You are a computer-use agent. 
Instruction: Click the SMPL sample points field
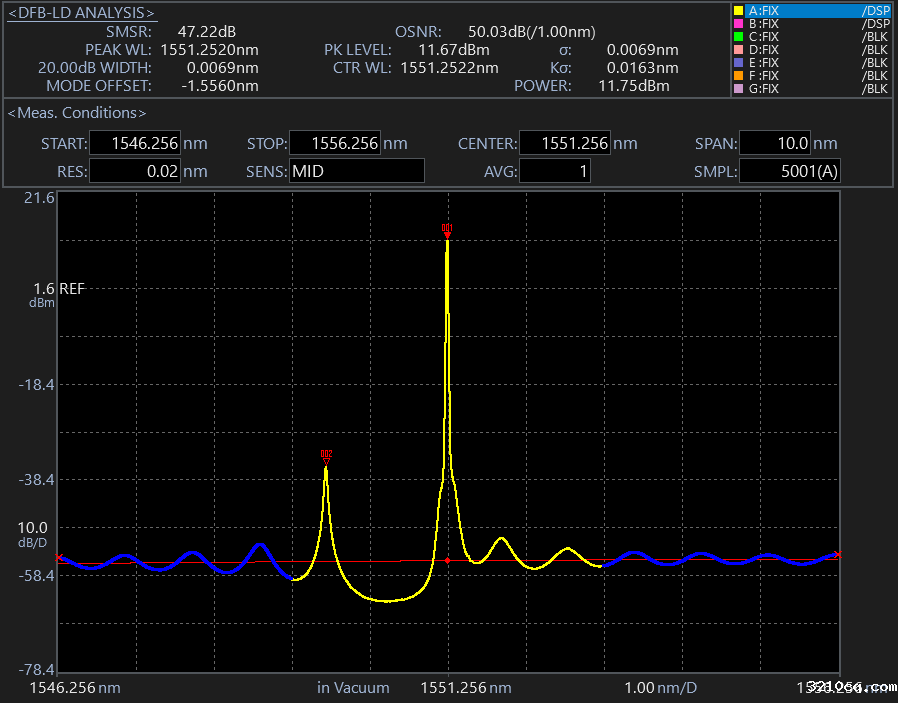coord(790,171)
